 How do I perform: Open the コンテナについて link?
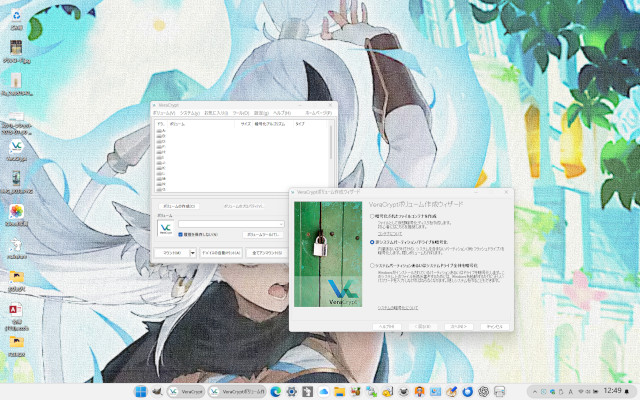coord(389,234)
